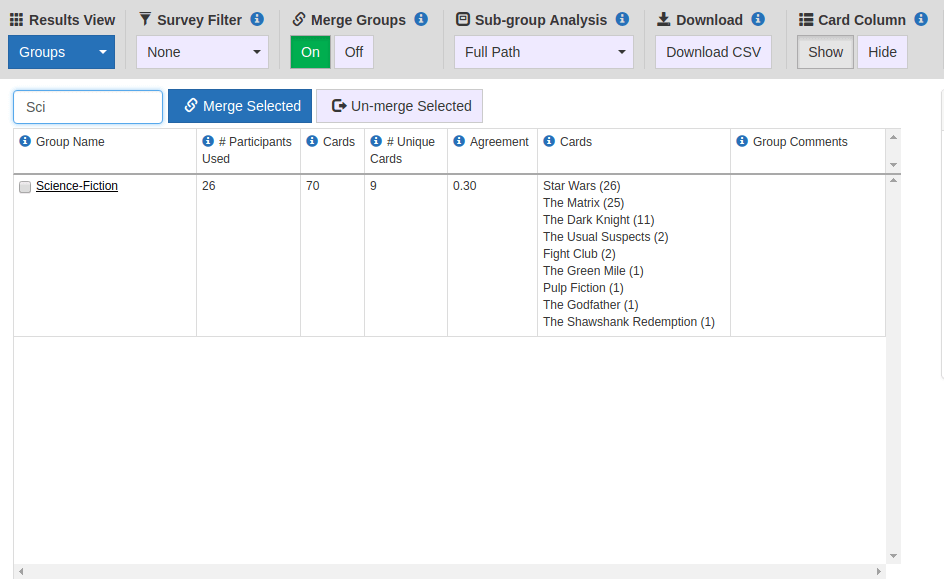The height and width of the screenshot is (587, 944).
Task: Select Show for Card Column
Action: pos(825,52)
